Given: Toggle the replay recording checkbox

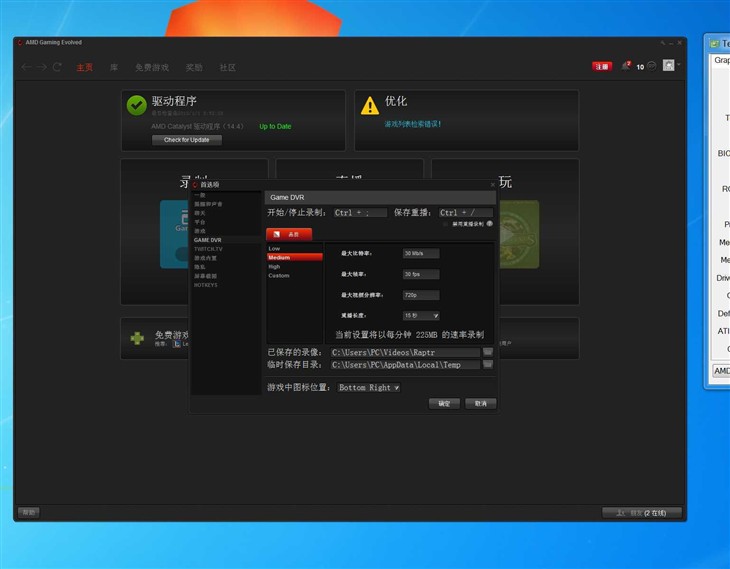Looking at the screenshot, I should tap(447, 224).
